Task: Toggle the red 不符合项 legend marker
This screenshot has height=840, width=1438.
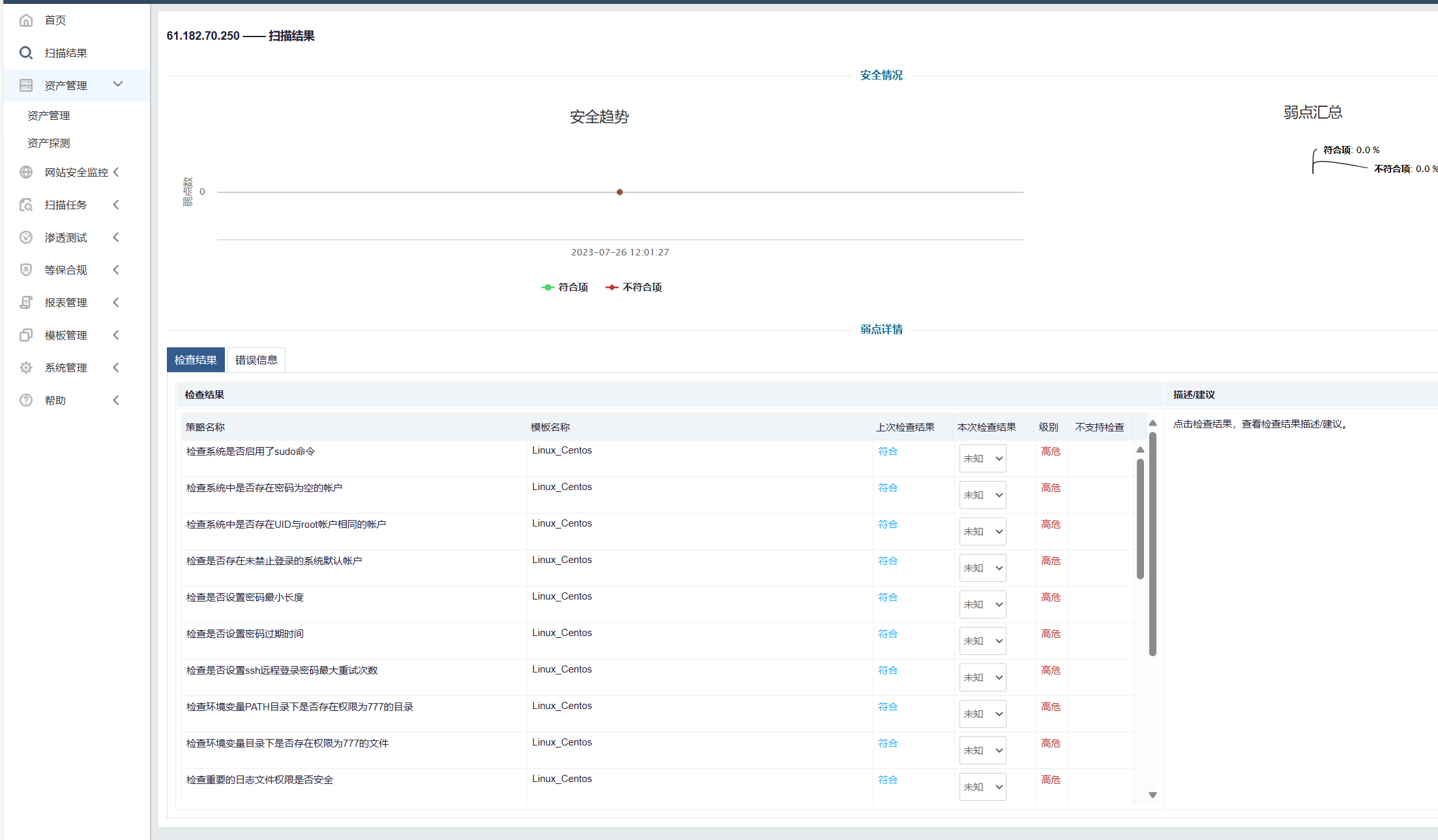Action: click(x=611, y=287)
